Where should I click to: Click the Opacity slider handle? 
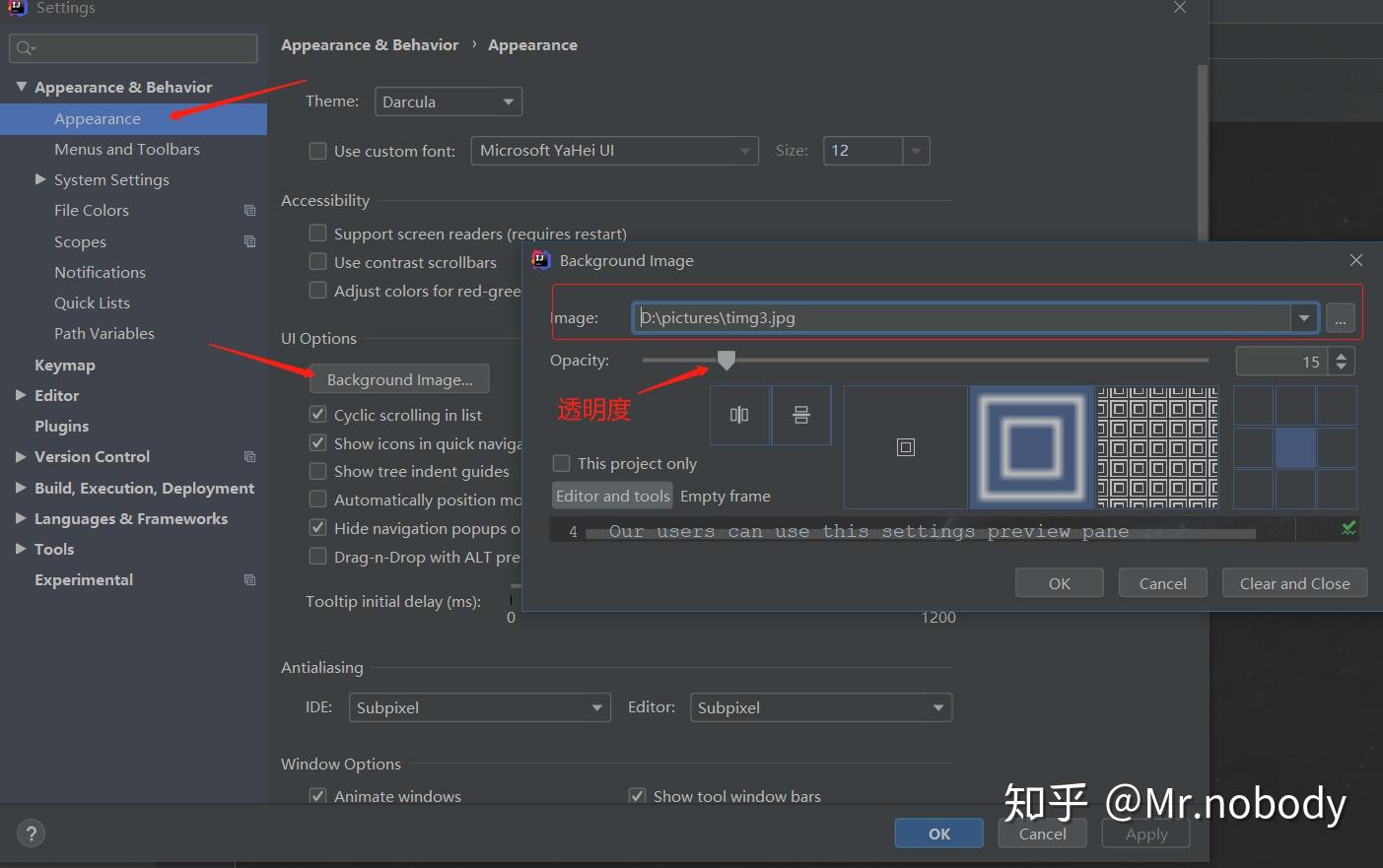[x=726, y=361]
